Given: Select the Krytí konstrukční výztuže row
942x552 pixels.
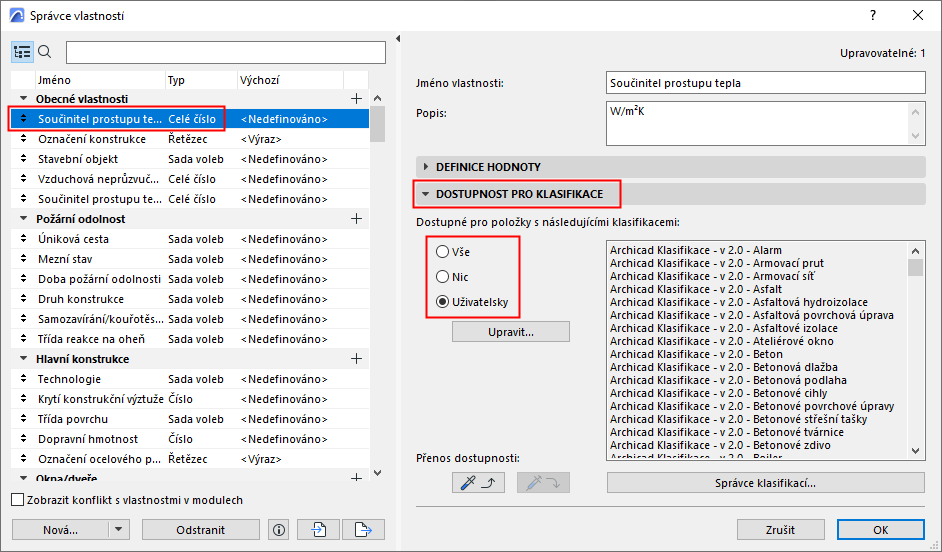Looking at the screenshot, I should 190,399.
